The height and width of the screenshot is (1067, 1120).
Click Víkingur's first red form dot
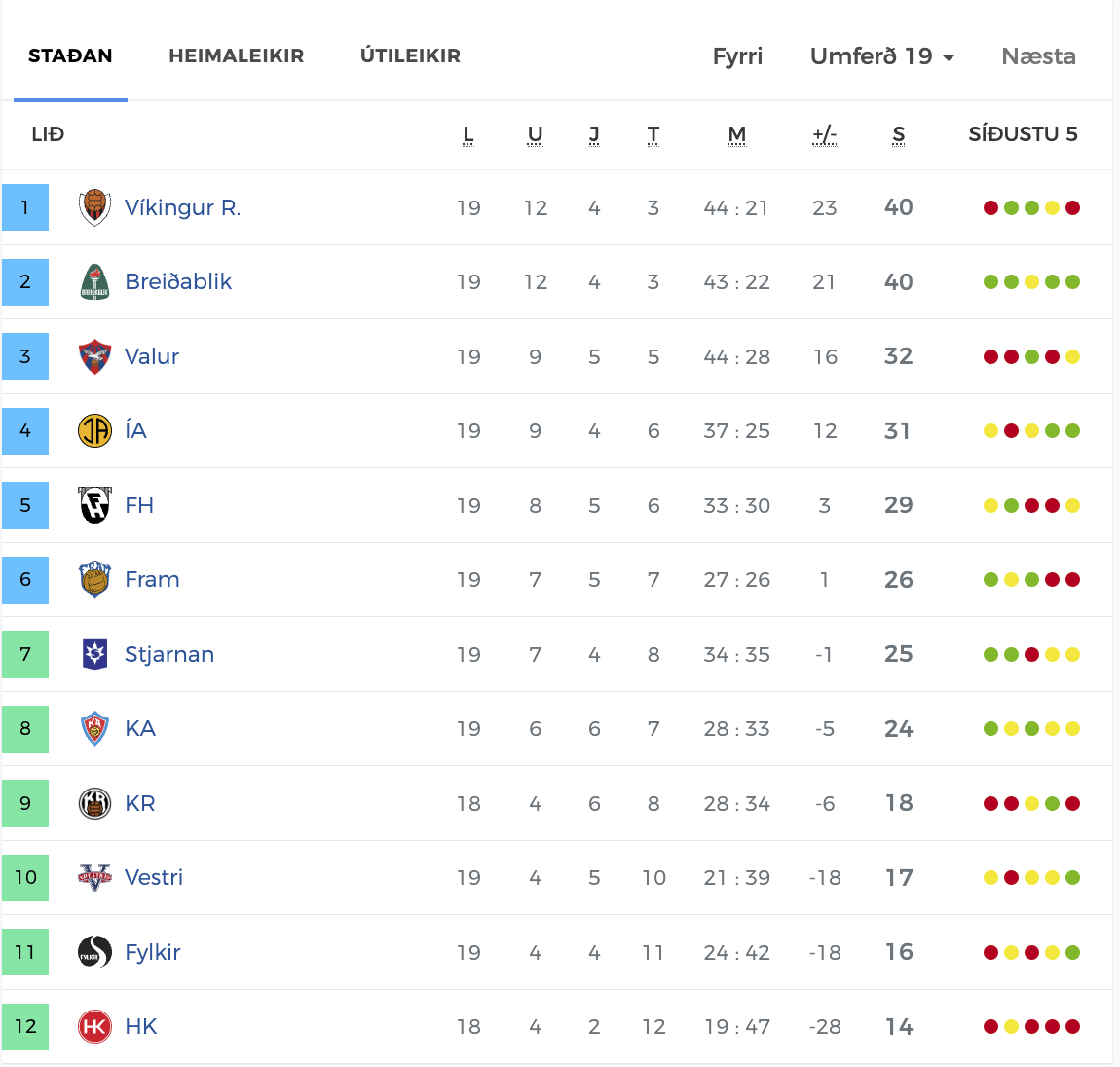pyautogui.click(x=990, y=207)
